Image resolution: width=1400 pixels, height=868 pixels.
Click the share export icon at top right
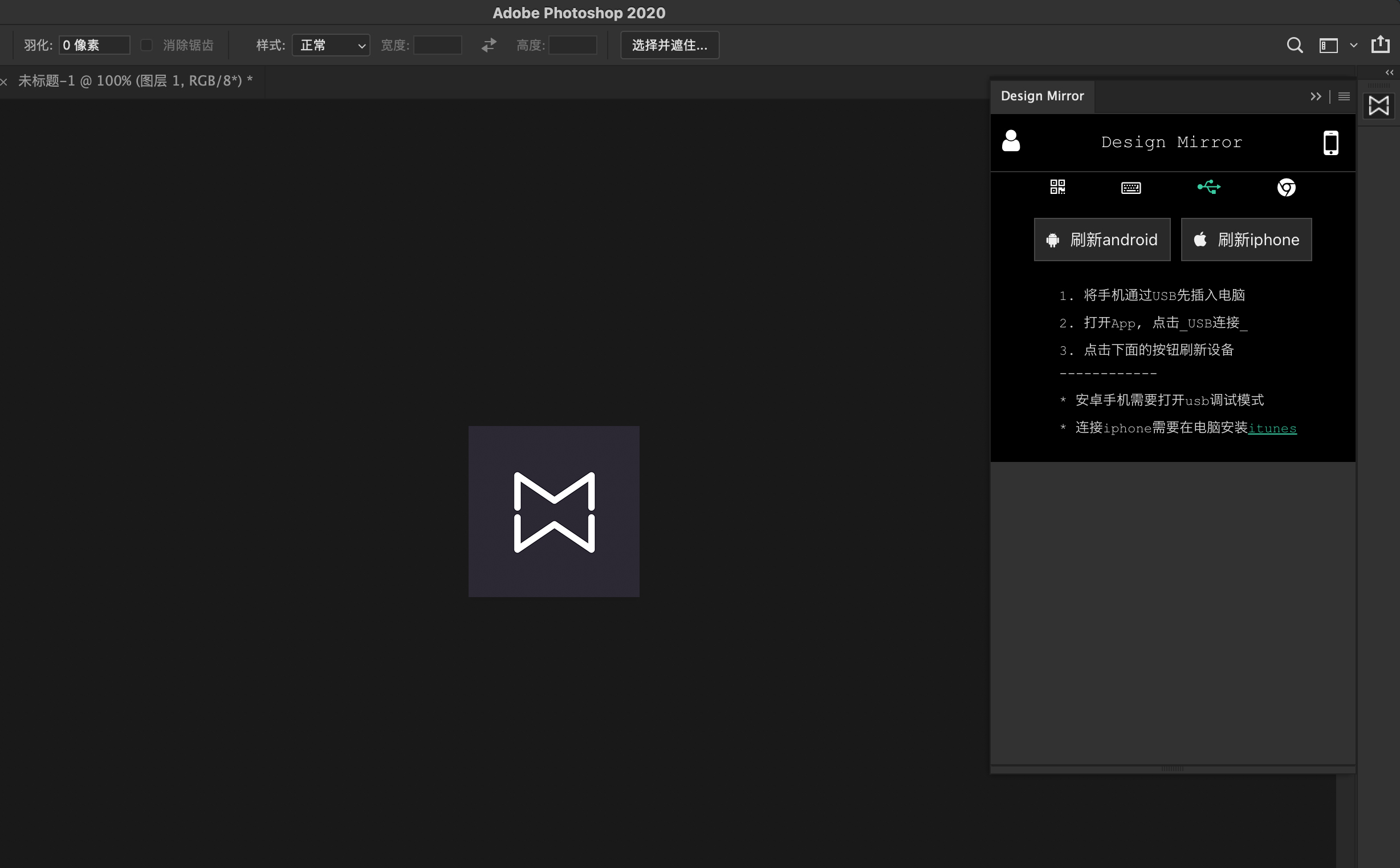(1380, 45)
